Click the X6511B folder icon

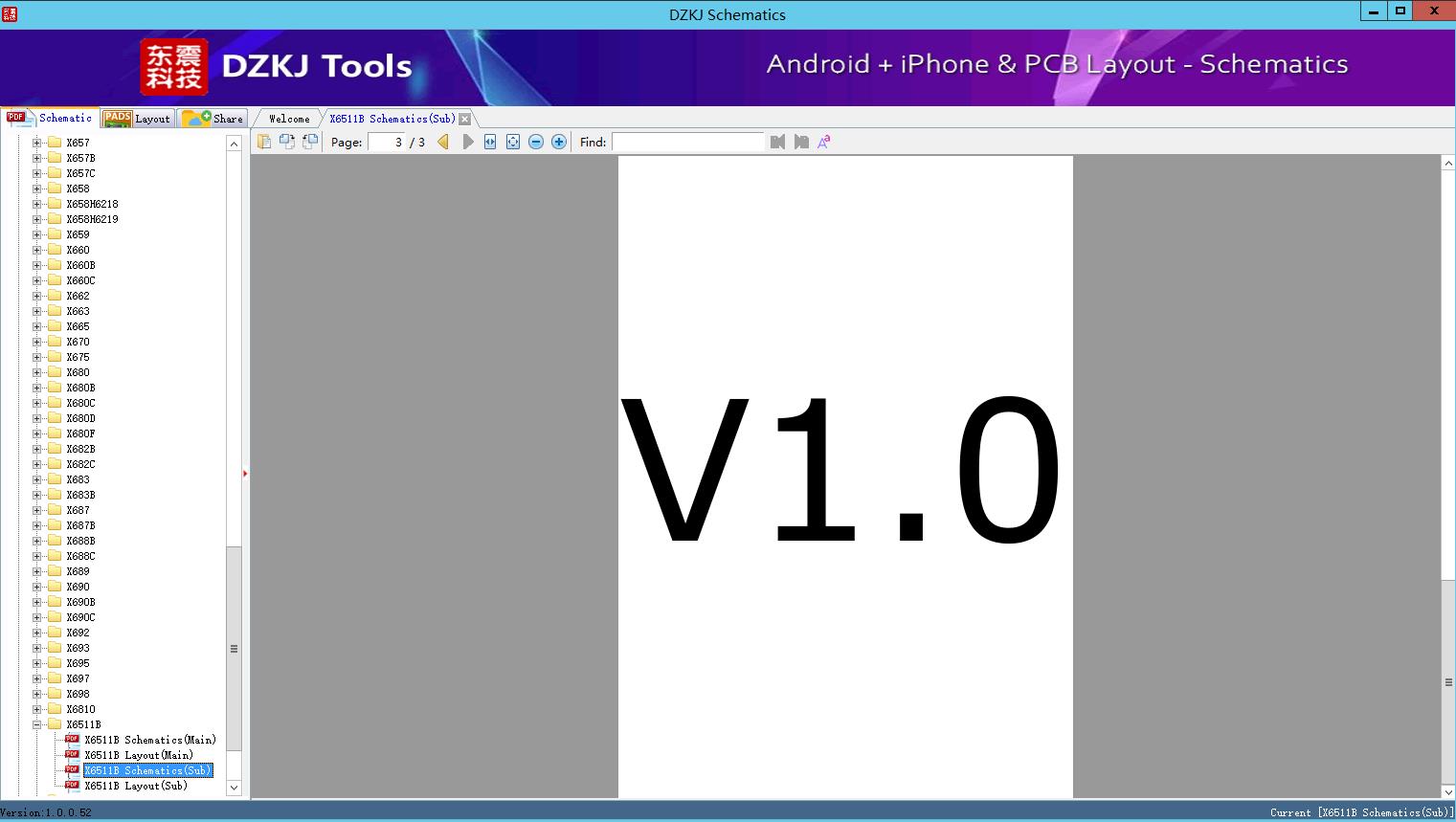[x=55, y=724]
